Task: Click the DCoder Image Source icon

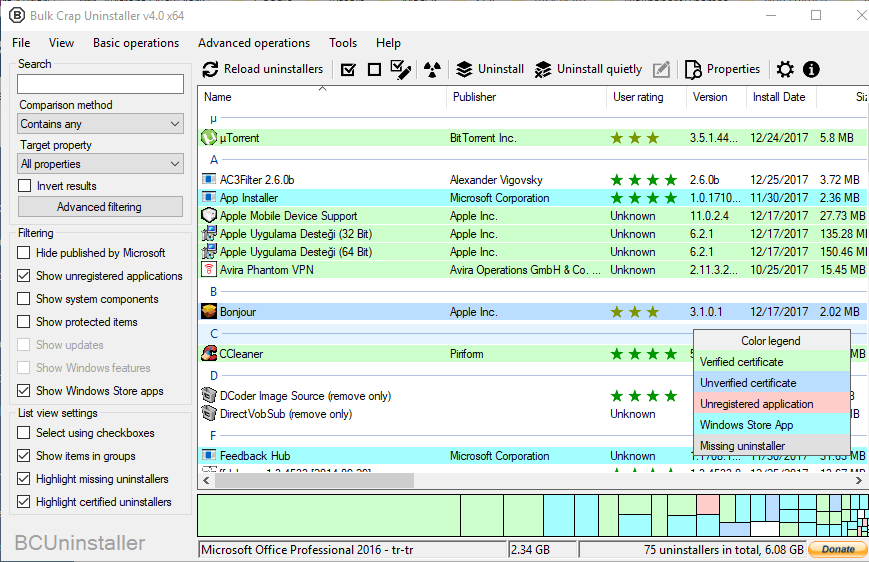Action: point(209,395)
